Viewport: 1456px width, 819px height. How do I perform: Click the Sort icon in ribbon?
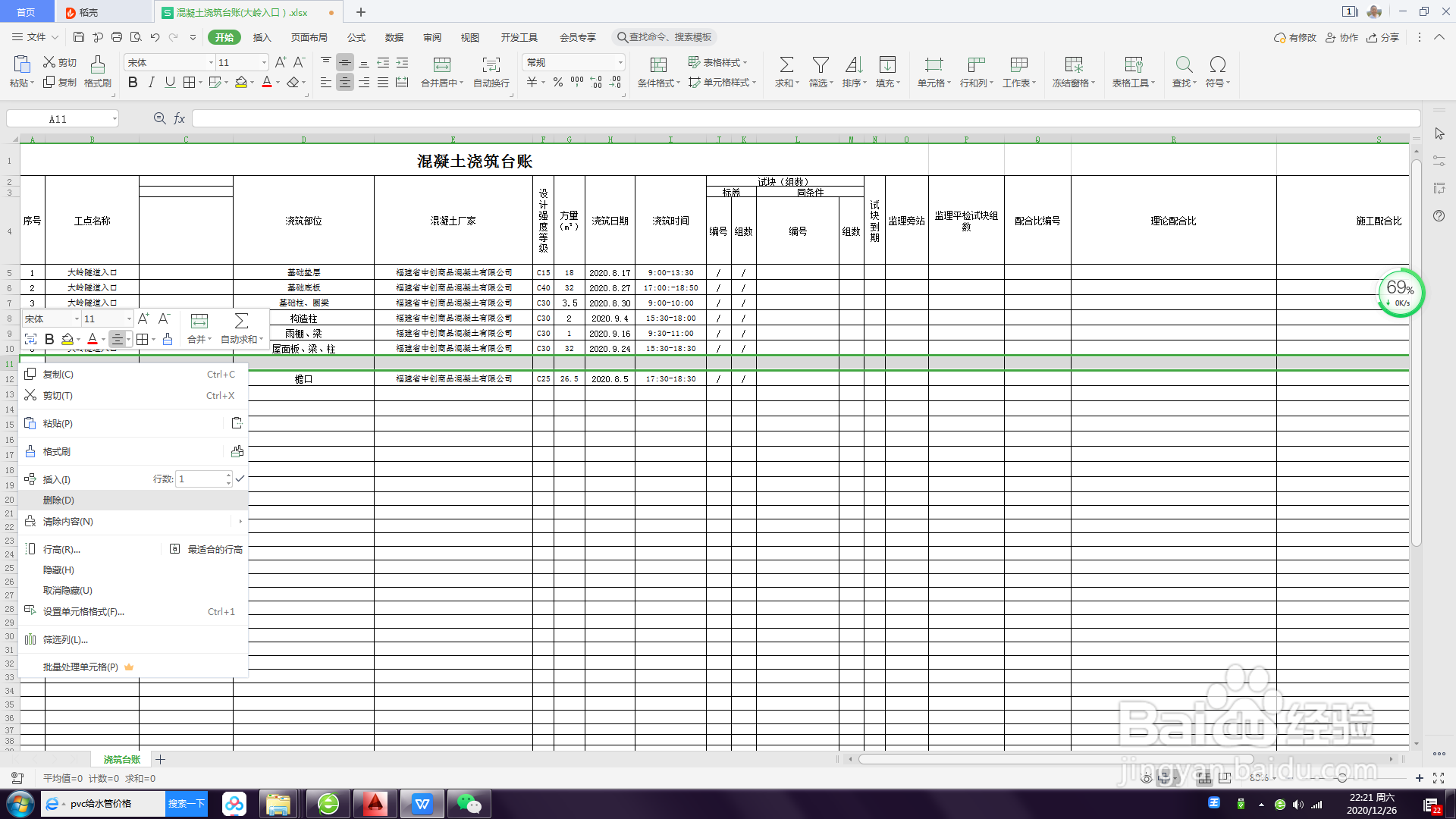point(853,65)
